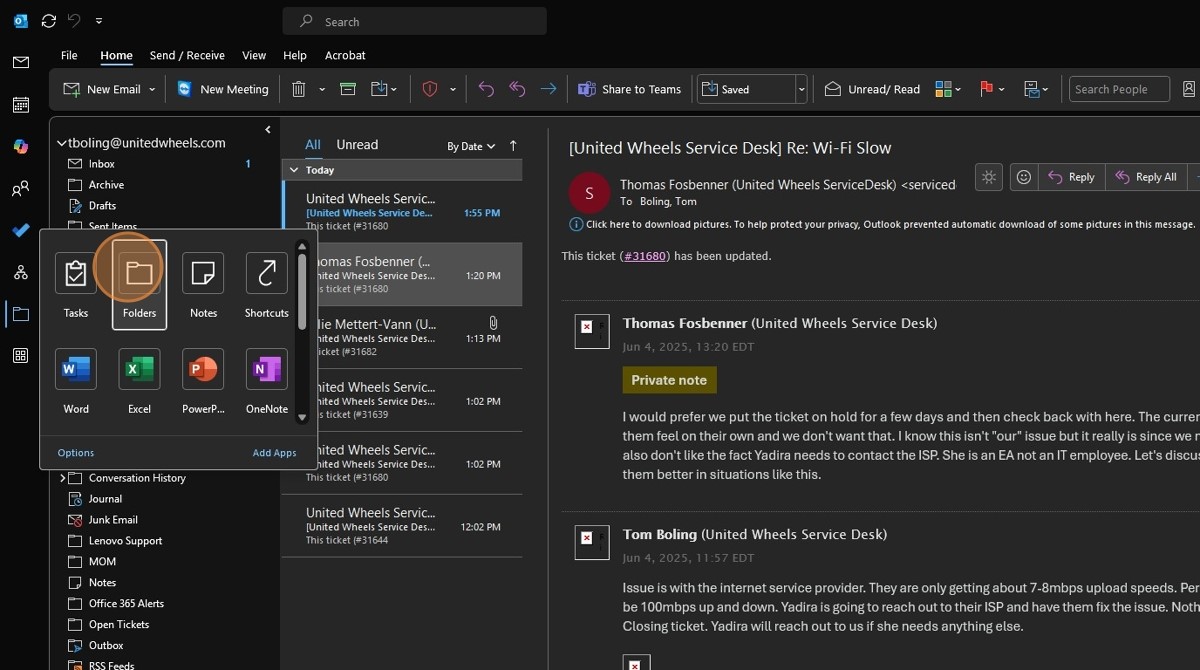1200x670 pixels.
Task: Click Add Apps in the flyout
Action: [x=274, y=453]
